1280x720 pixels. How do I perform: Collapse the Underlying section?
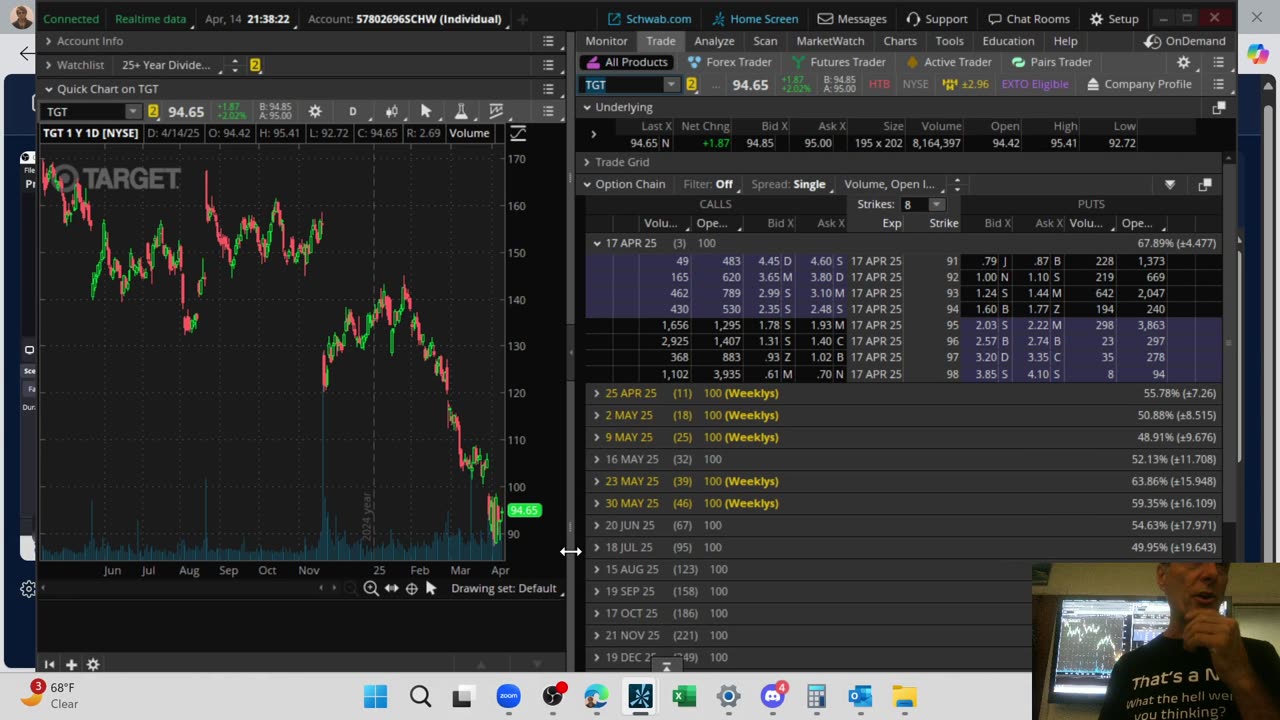point(587,107)
